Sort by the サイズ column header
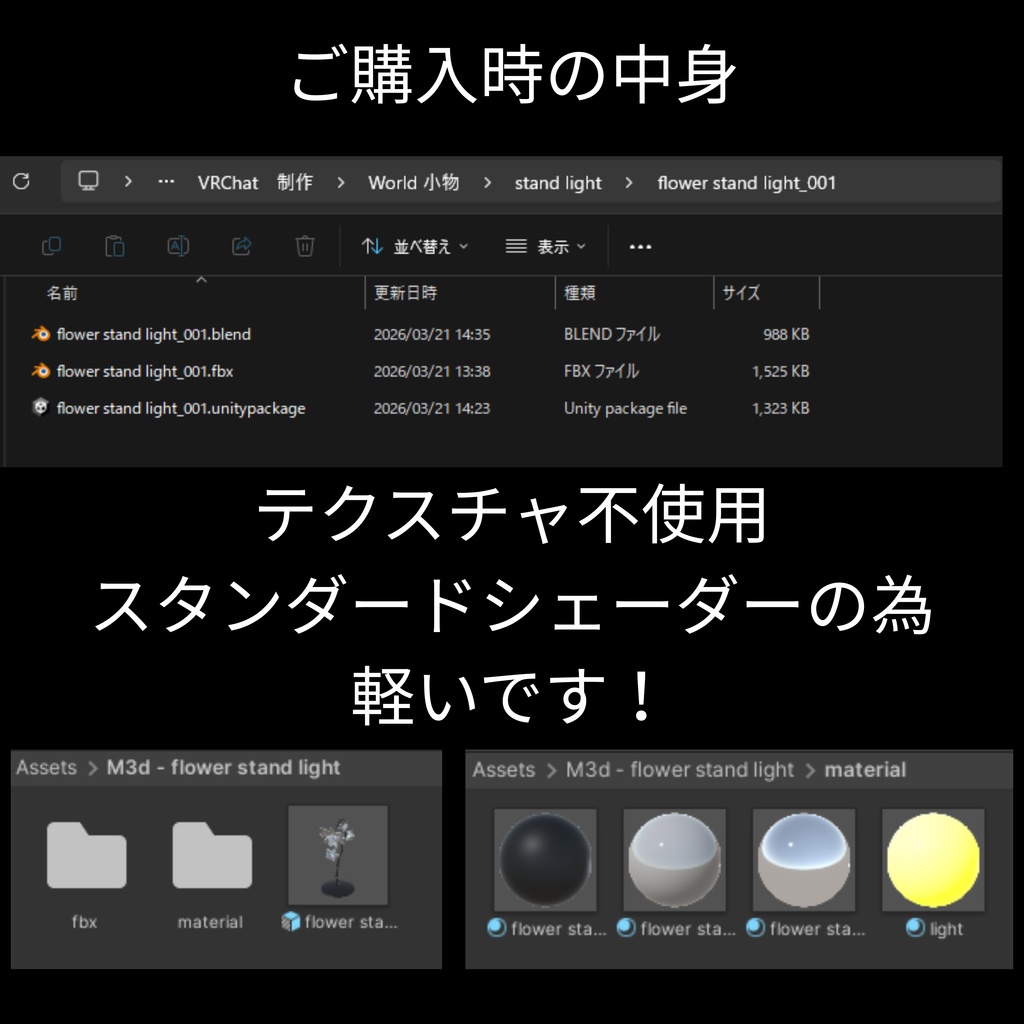 point(741,293)
